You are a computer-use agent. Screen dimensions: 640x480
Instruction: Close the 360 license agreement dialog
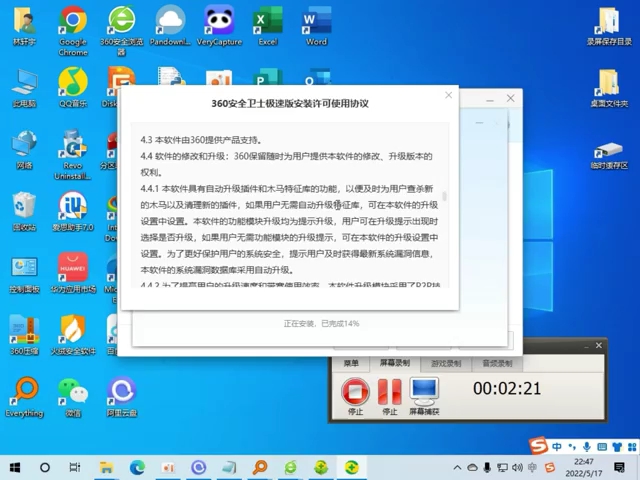click(449, 95)
